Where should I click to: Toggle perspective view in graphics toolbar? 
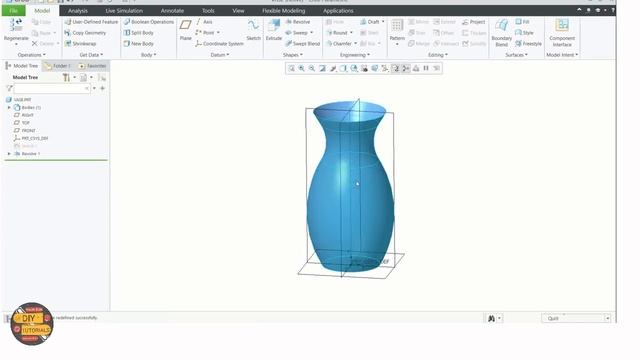tap(374, 68)
